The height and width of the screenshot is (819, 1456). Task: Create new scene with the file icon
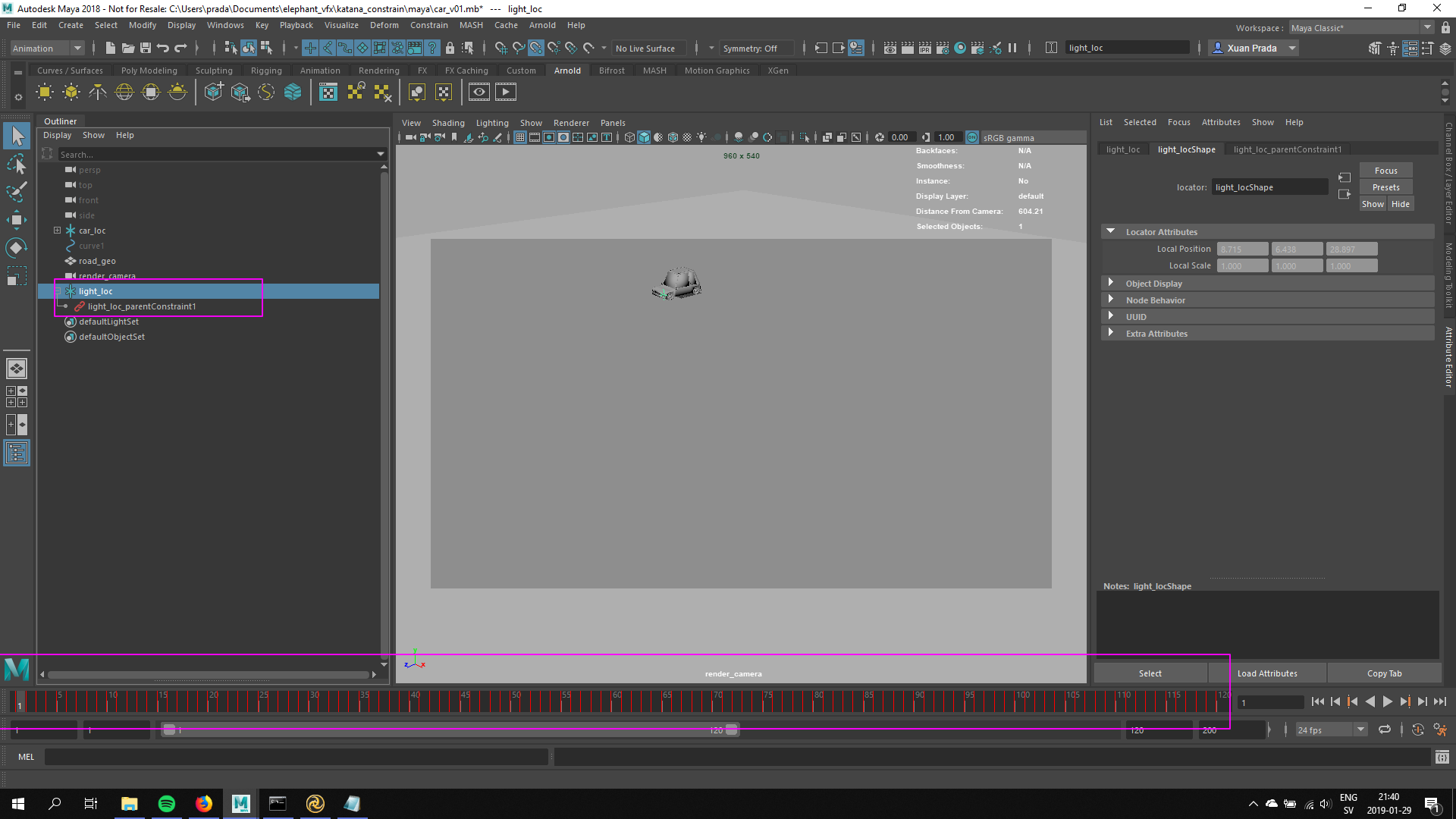[x=111, y=48]
